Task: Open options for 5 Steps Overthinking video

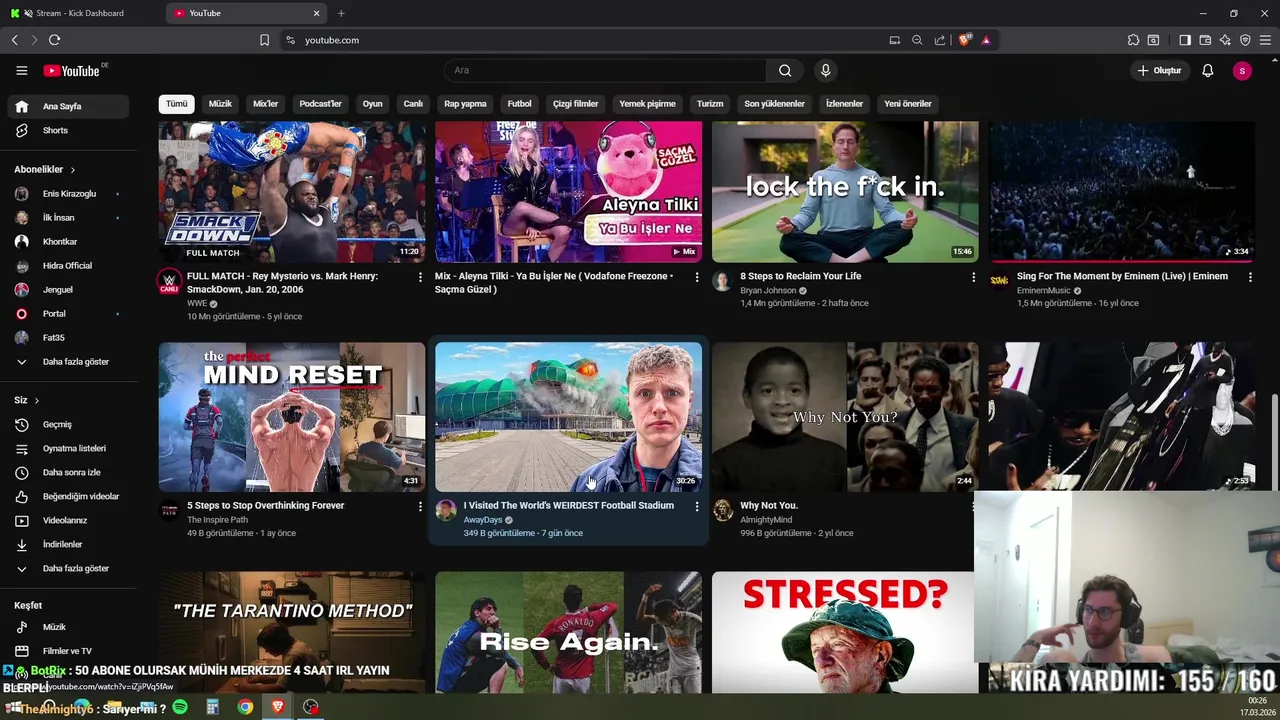Action: pos(420,507)
